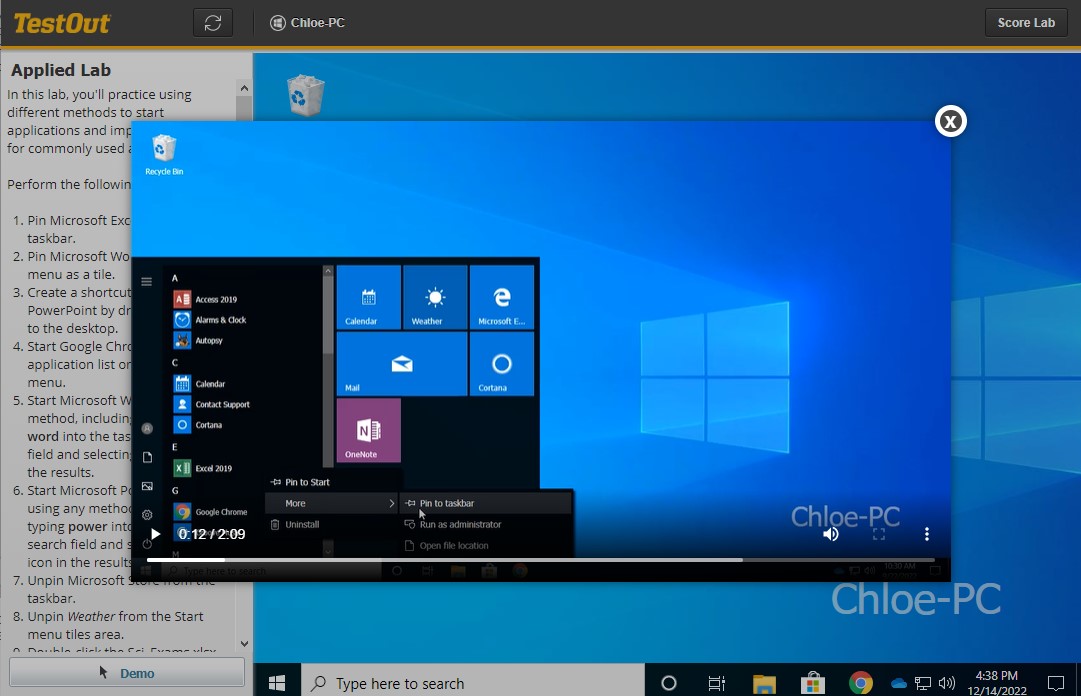The image size is (1081, 696).
Task: Click the refresh icon beside the TestOut logo
Action: tap(213, 23)
